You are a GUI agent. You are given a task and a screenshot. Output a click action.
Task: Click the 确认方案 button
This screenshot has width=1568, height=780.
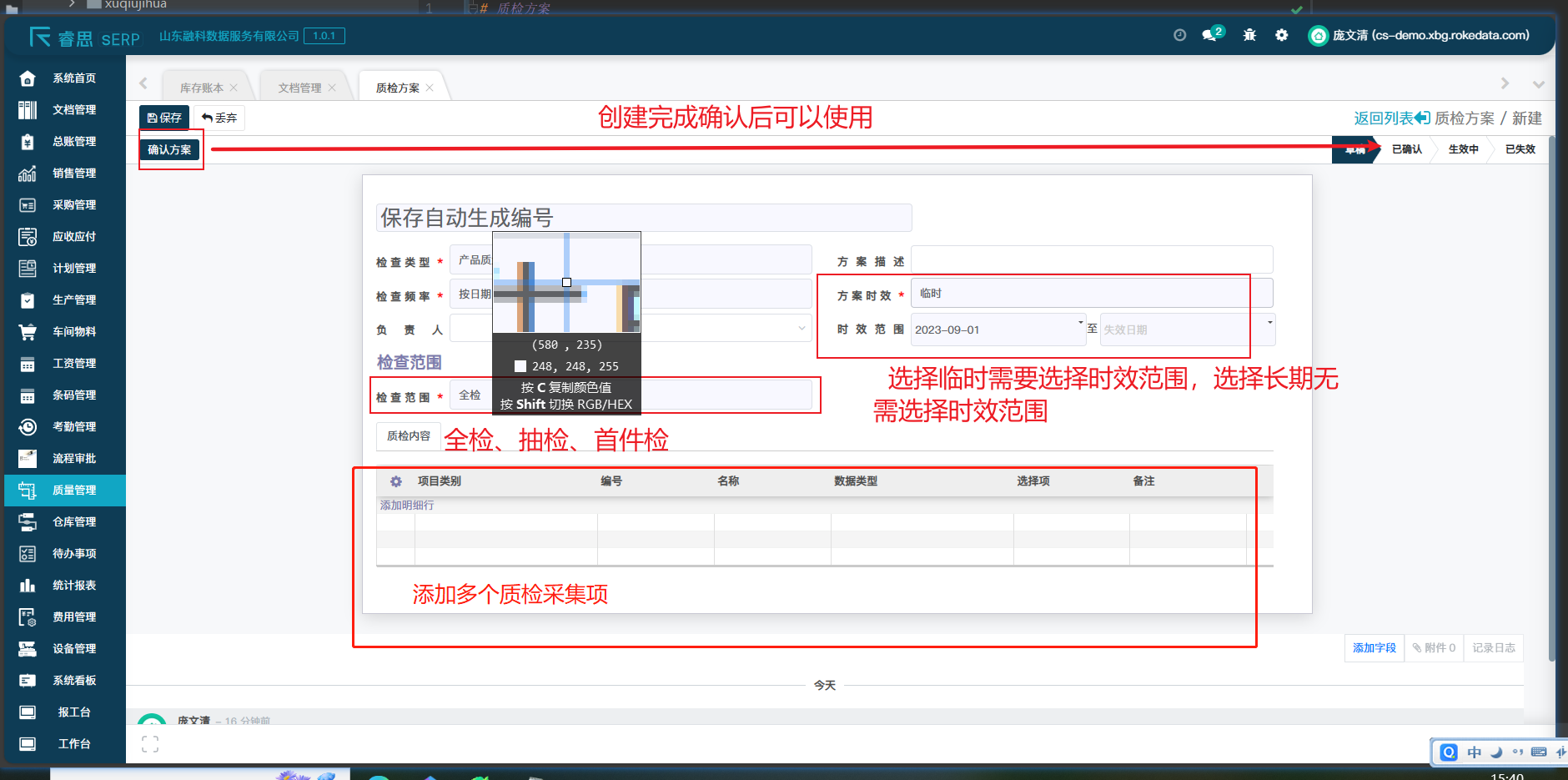(169, 150)
